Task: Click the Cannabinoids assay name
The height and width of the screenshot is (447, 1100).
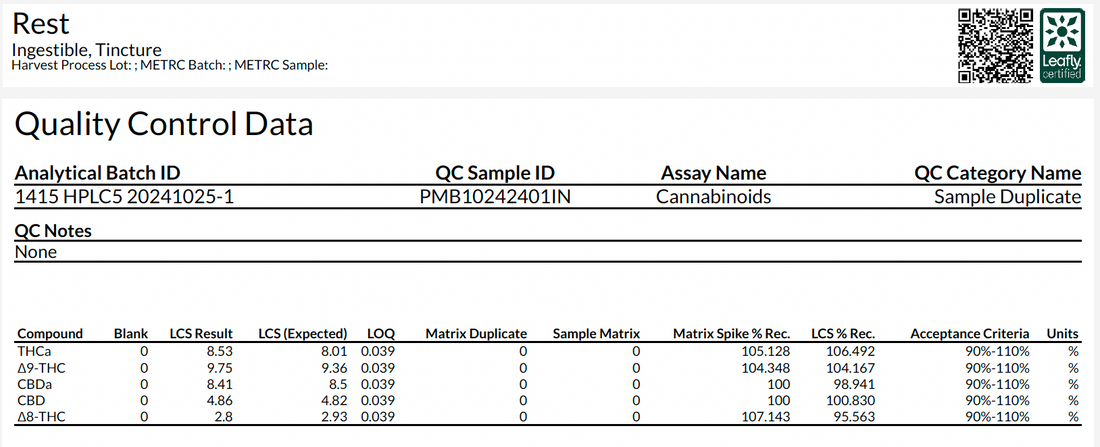Action: pyautogui.click(x=713, y=197)
